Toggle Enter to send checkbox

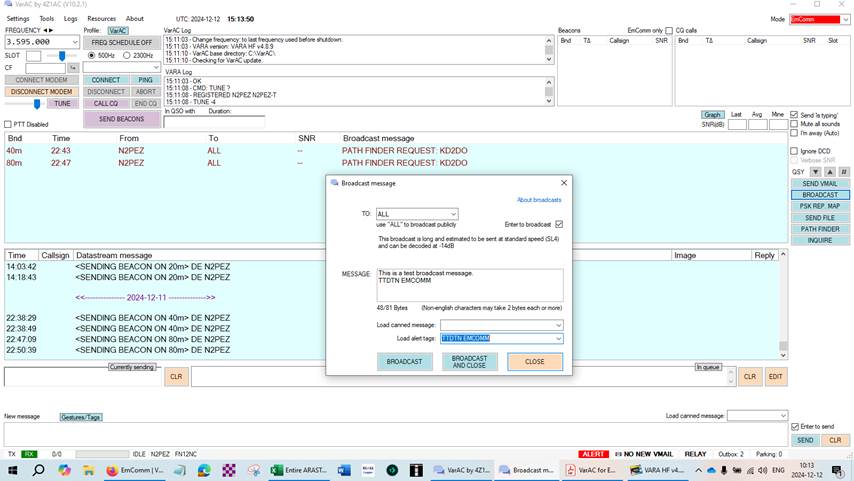click(x=795, y=427)
